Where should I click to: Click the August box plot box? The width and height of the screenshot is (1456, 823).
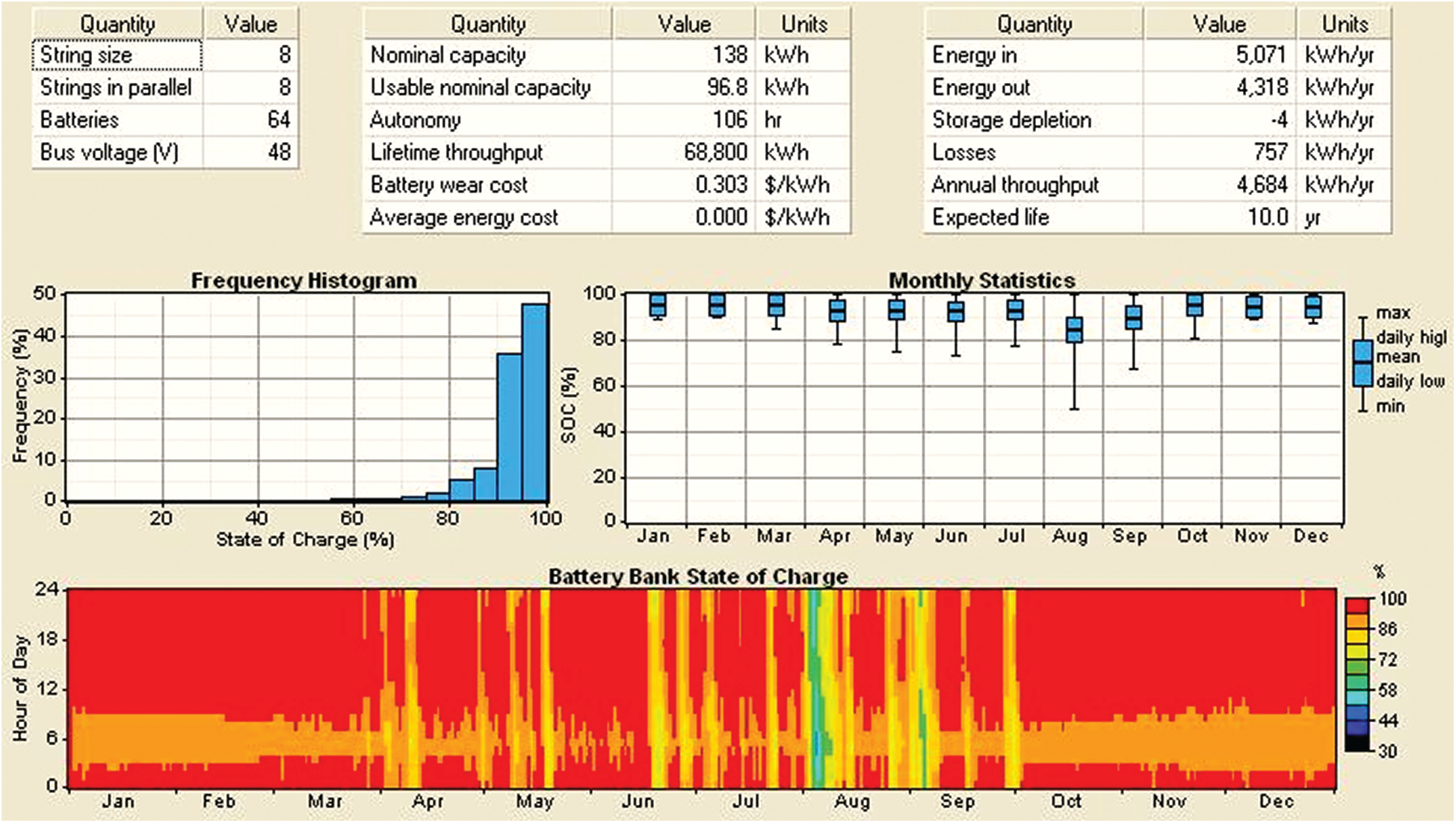click(1074, 330)
